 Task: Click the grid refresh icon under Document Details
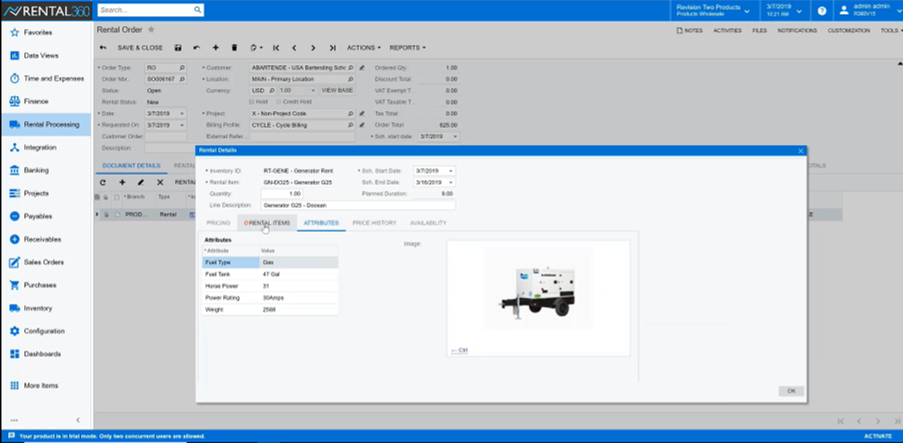click(102, 182)
